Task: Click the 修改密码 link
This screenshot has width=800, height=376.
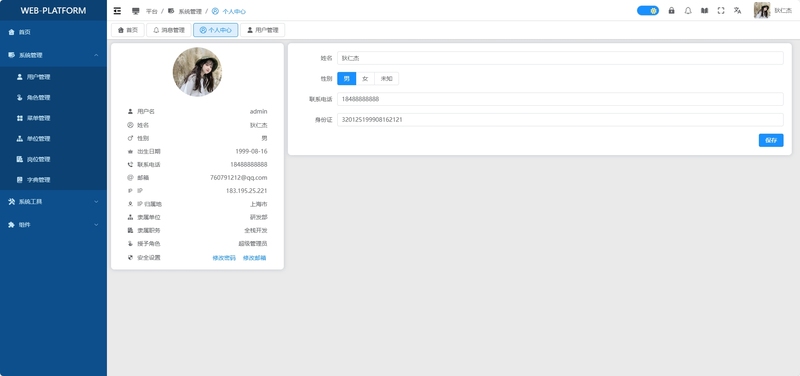Action: pyautogui.click(x=224, y=258)
